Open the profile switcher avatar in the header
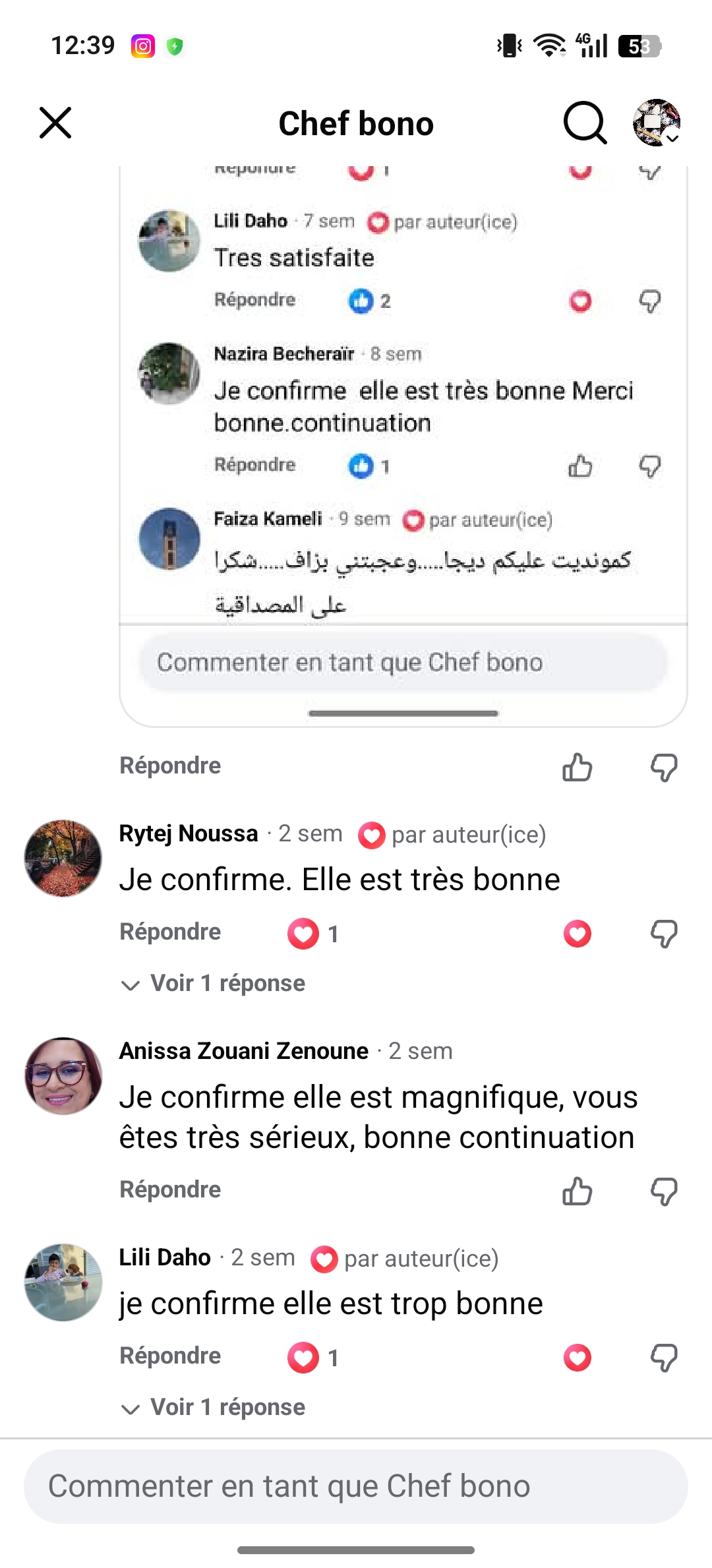Image resolution: width=712 pixels, height=1568 pixels. coord(657,123)
